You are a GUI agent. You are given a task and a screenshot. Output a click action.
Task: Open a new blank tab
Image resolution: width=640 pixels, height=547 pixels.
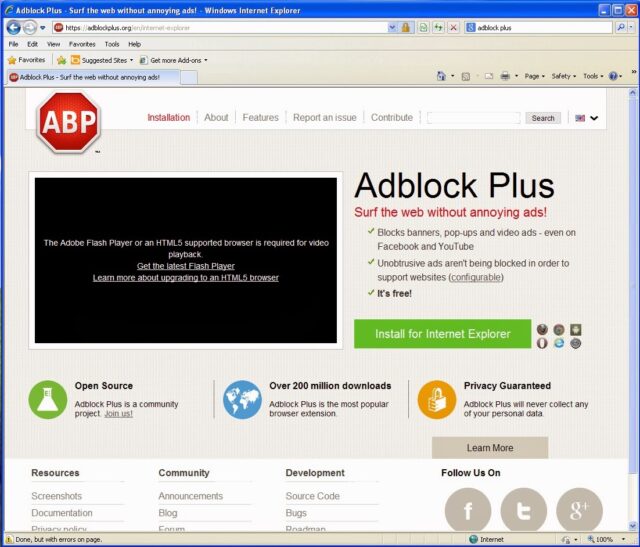[189, 77]
